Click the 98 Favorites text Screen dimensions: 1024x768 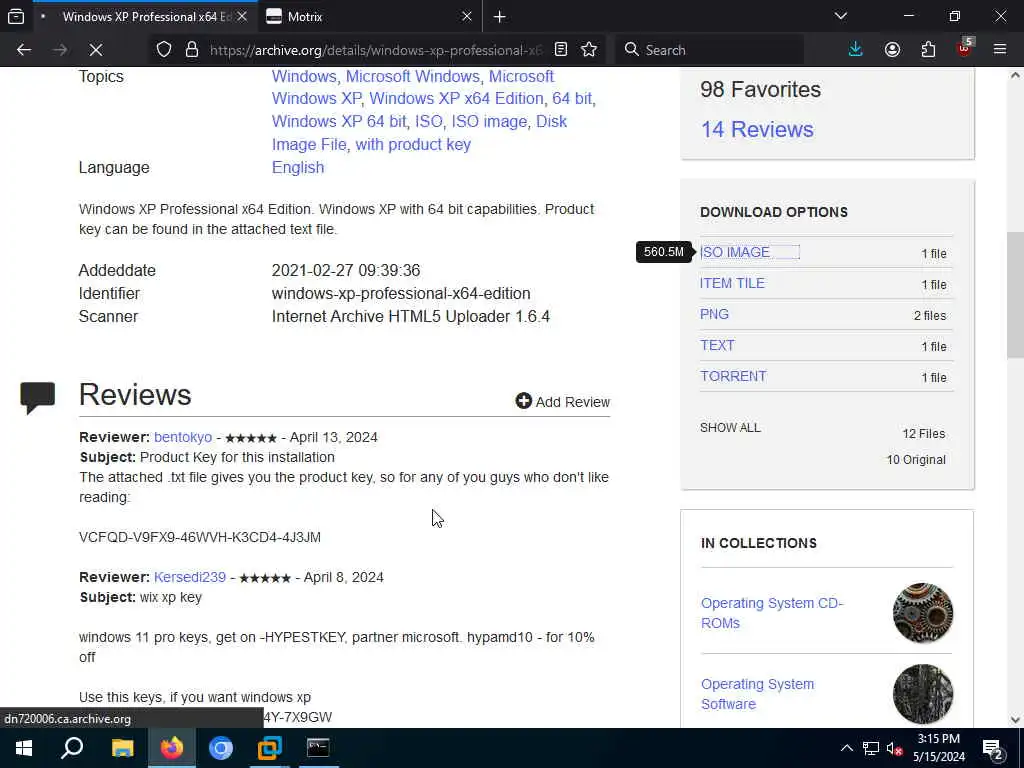click(x=760, y=89)
